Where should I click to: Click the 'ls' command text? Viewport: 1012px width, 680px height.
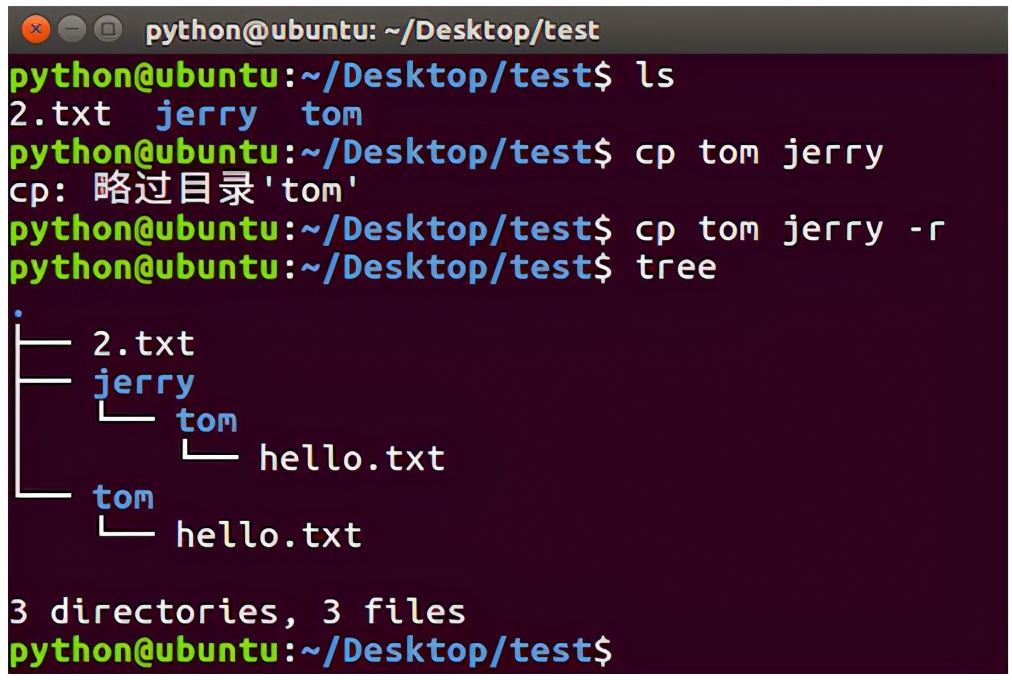655,75
